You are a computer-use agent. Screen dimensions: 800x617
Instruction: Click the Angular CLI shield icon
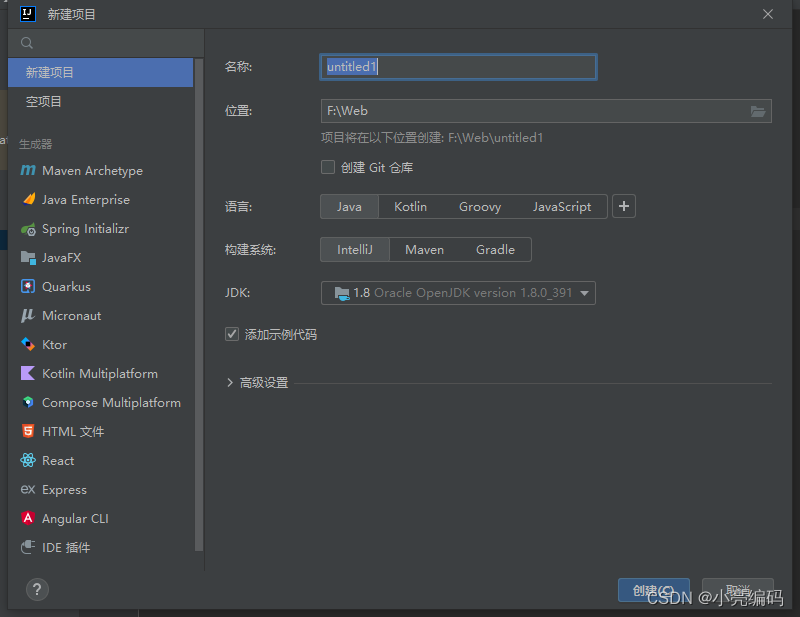(28, 518)
